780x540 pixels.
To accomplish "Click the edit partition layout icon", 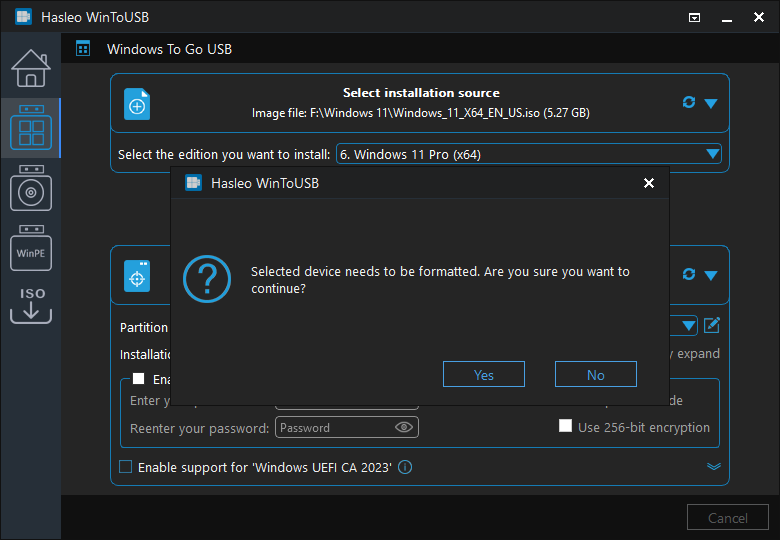I will (712, 325).
